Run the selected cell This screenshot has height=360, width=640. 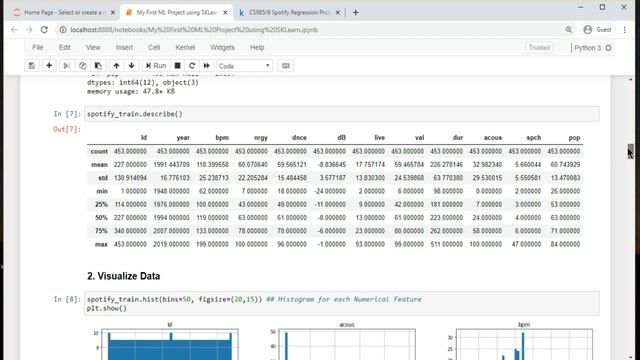coord(156,66)
